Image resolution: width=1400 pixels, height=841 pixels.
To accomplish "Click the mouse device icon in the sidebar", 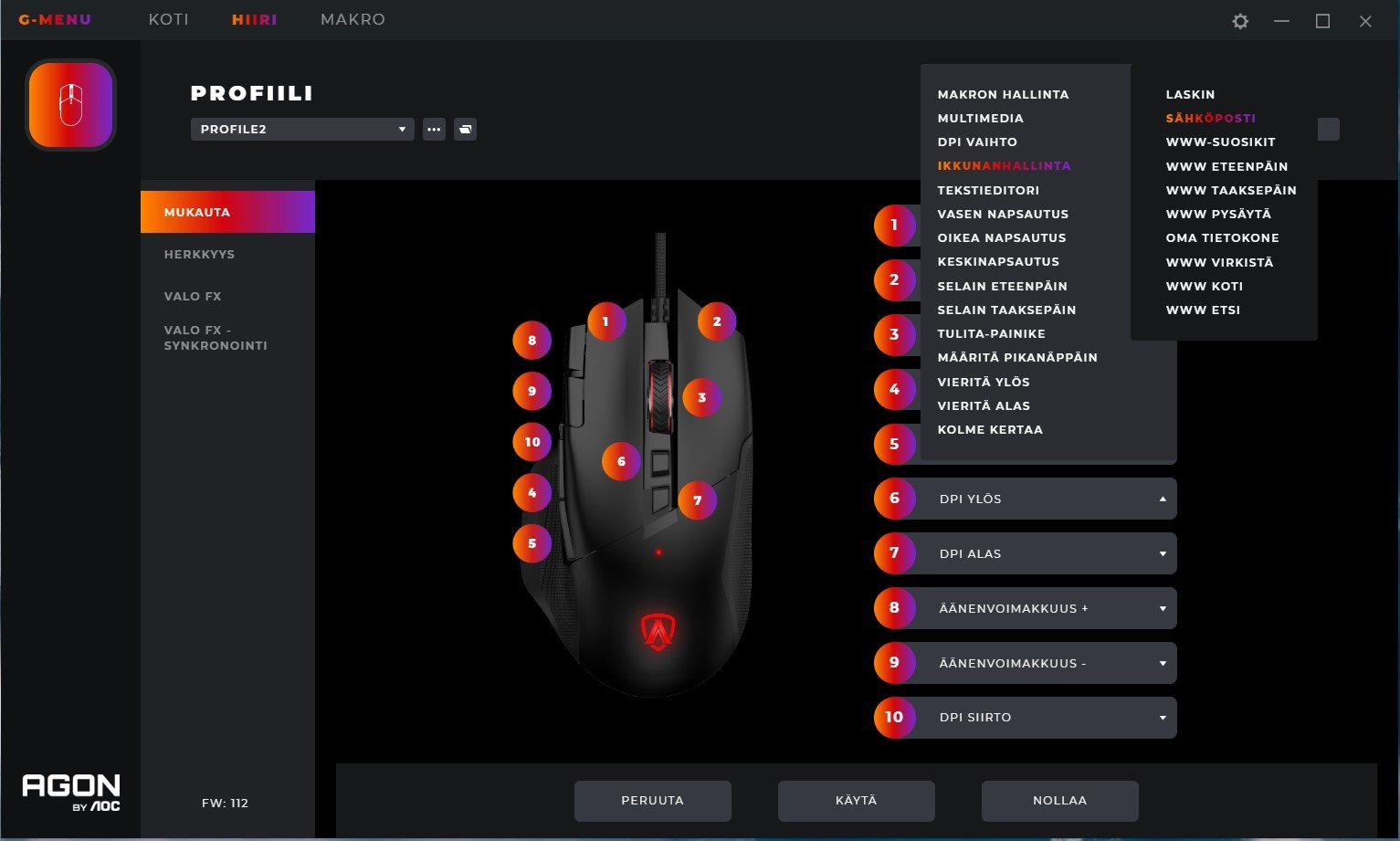I will [x=70, y=105].
